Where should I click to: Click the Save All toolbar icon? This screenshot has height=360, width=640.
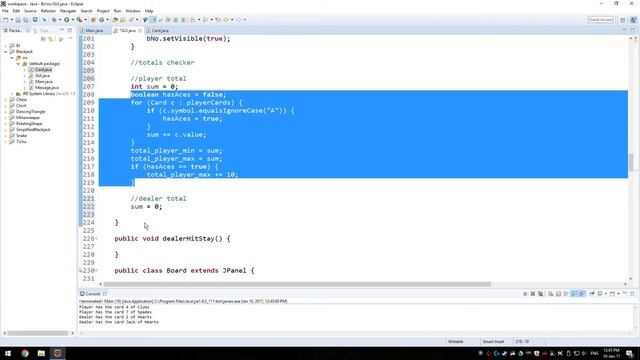[x=26, y=20]
